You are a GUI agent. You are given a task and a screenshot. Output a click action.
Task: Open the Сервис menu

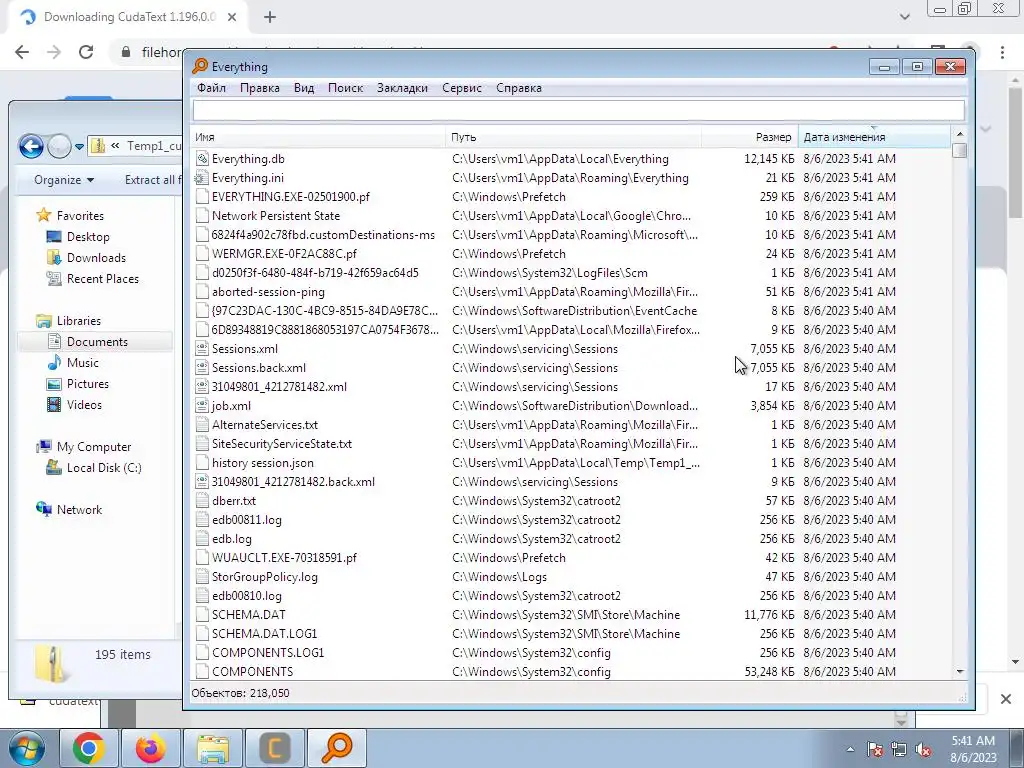tap(462, 88)
